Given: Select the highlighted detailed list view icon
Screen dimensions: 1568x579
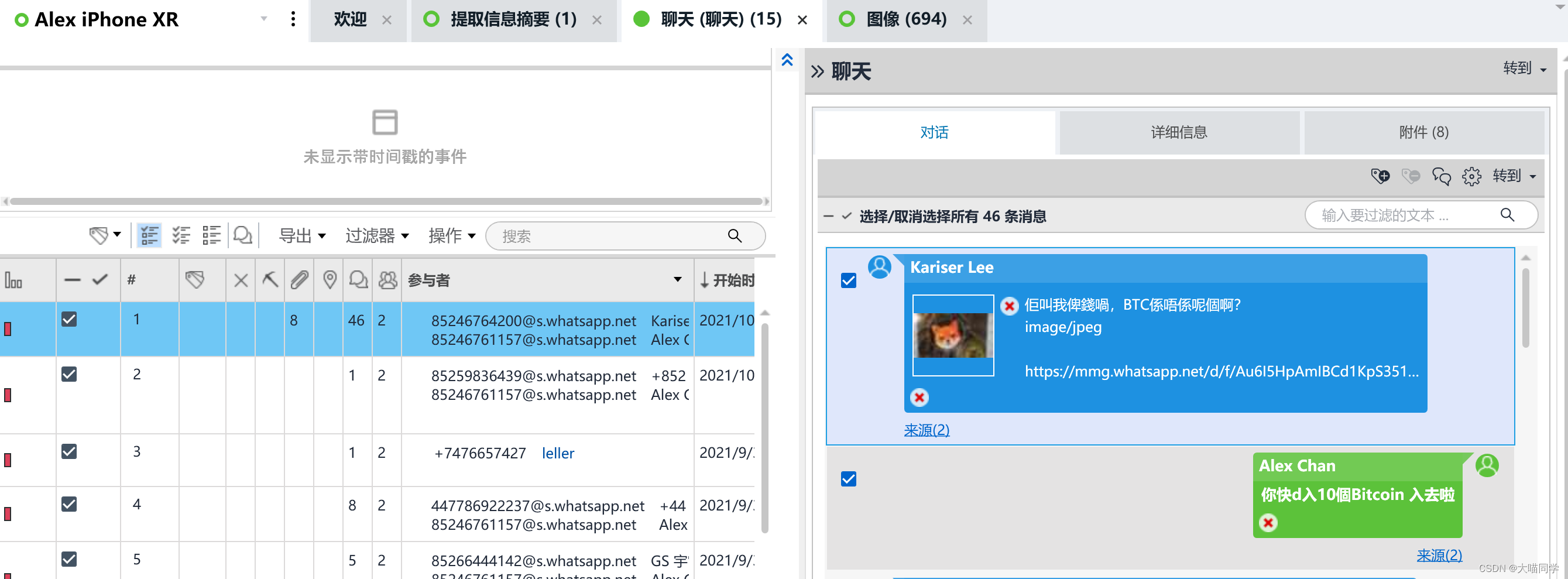Looking at the screenshot, I should (x=149, y=235).
